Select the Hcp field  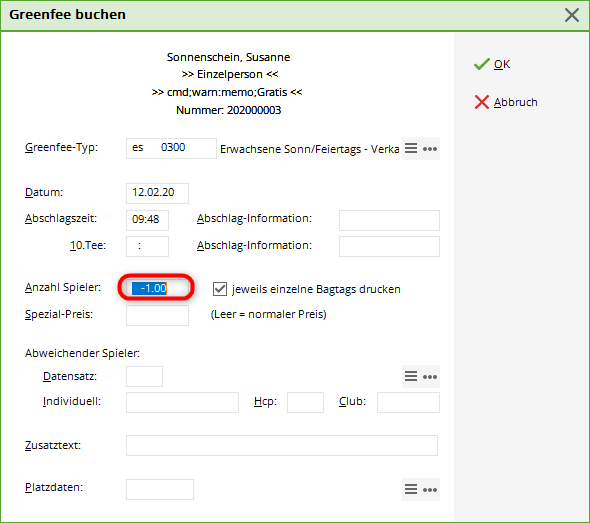point(305,403)
